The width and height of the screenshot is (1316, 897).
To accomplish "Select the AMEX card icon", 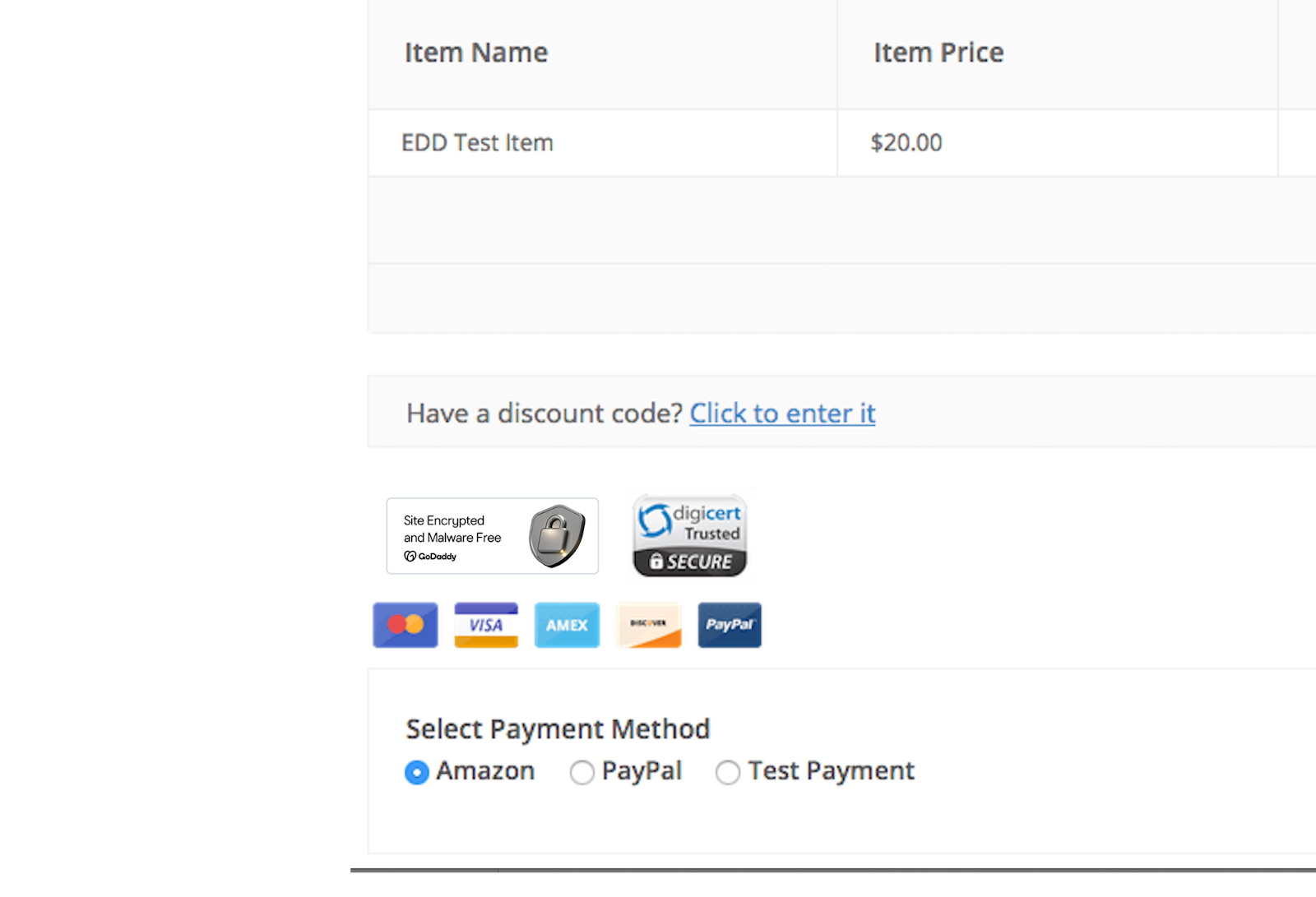I will (x=566, y=625).
